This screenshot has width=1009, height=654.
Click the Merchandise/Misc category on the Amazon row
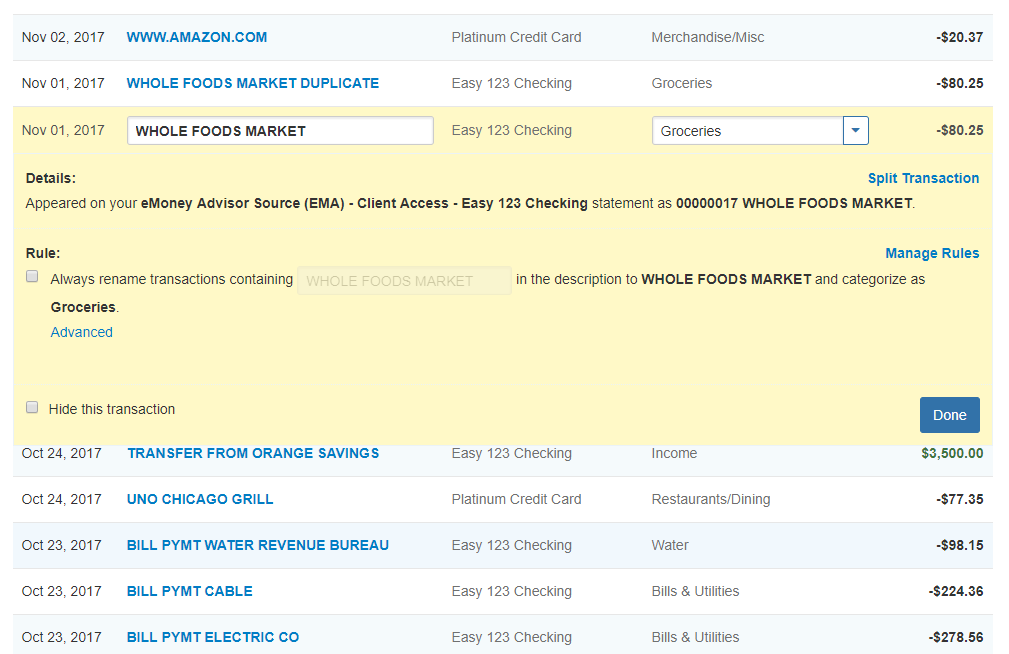[x=707, y=37]
